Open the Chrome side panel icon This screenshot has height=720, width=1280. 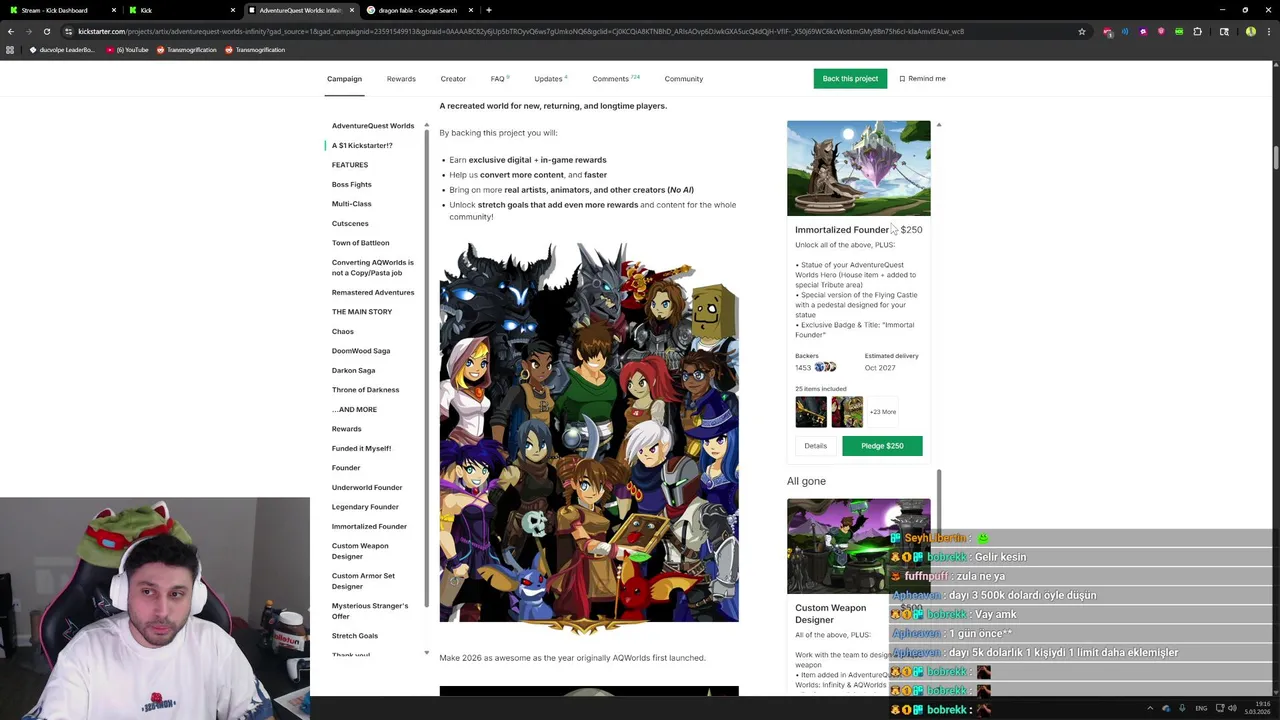[1224, 31]
